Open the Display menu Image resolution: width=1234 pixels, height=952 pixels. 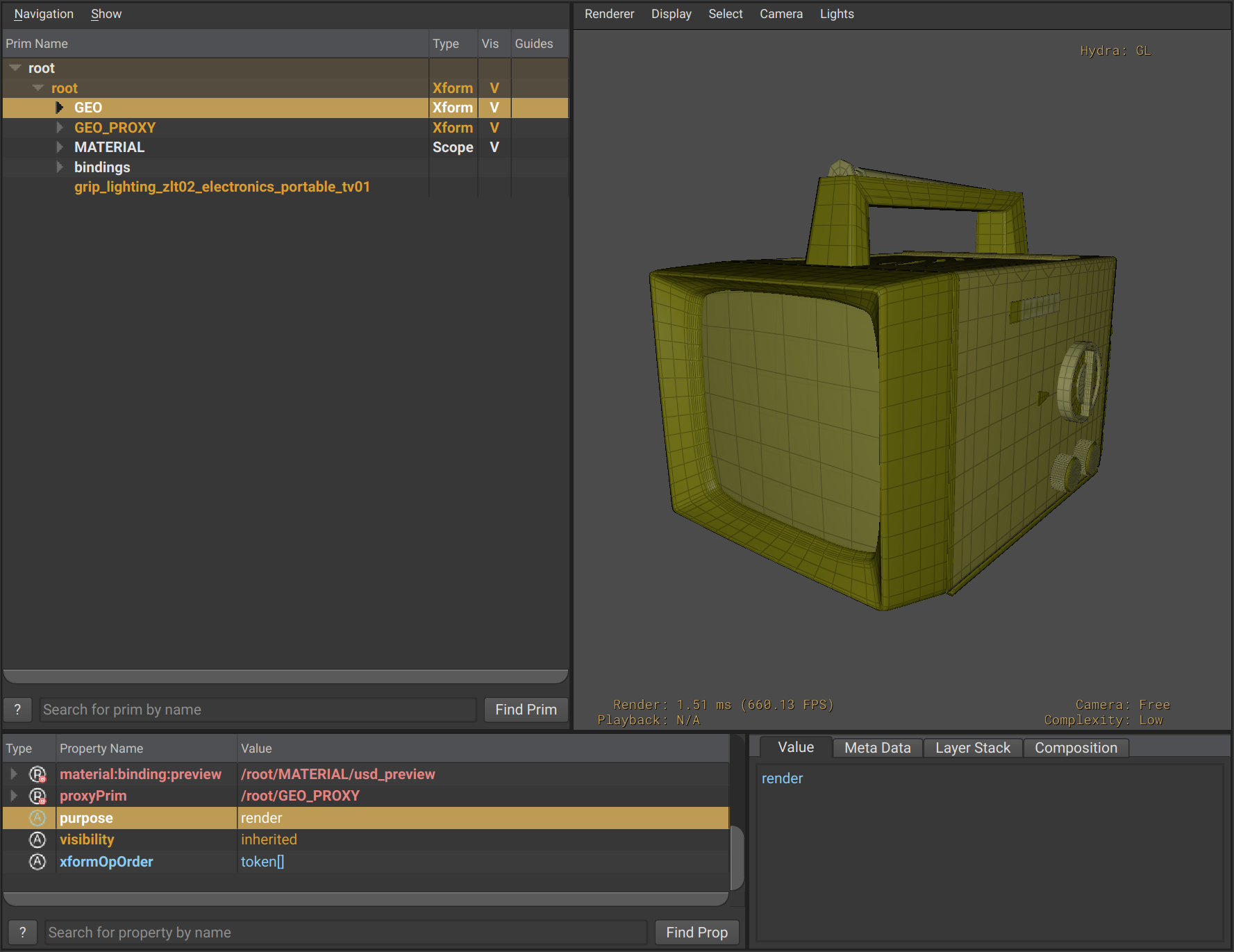tap(671, 14)
